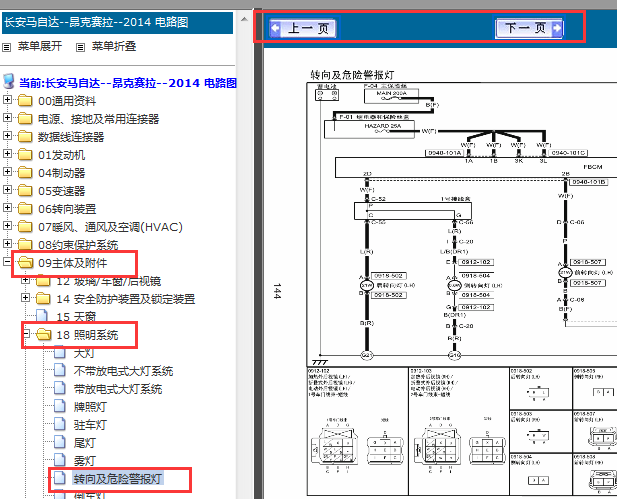Select the 18 照明系统 folder label
Screen dimensions: 617x499
pyautogui.click(x=87, y=335)
